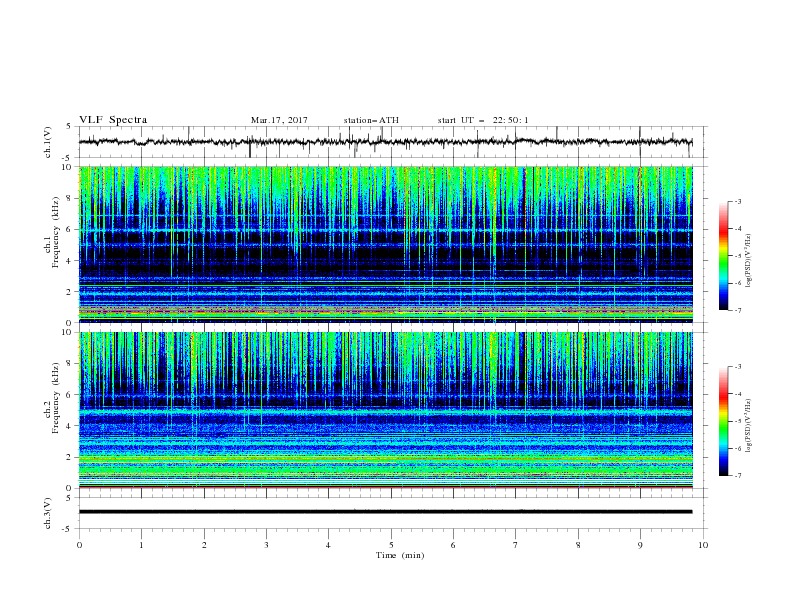Click ch.1 frequency axis tick "6"
792x612 pixels.
click(69, 229)
